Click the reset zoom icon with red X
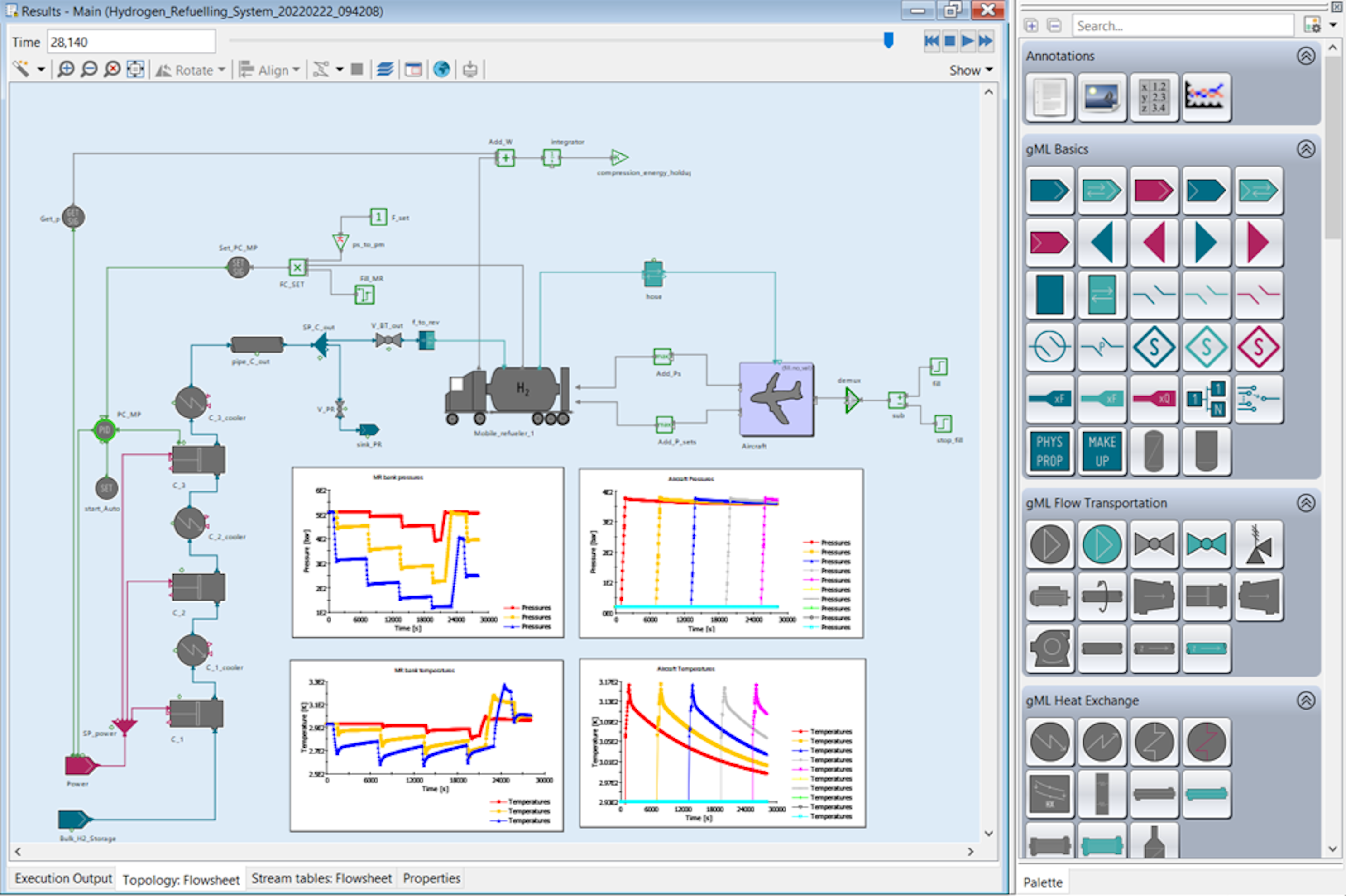 (x=113, y=70)
